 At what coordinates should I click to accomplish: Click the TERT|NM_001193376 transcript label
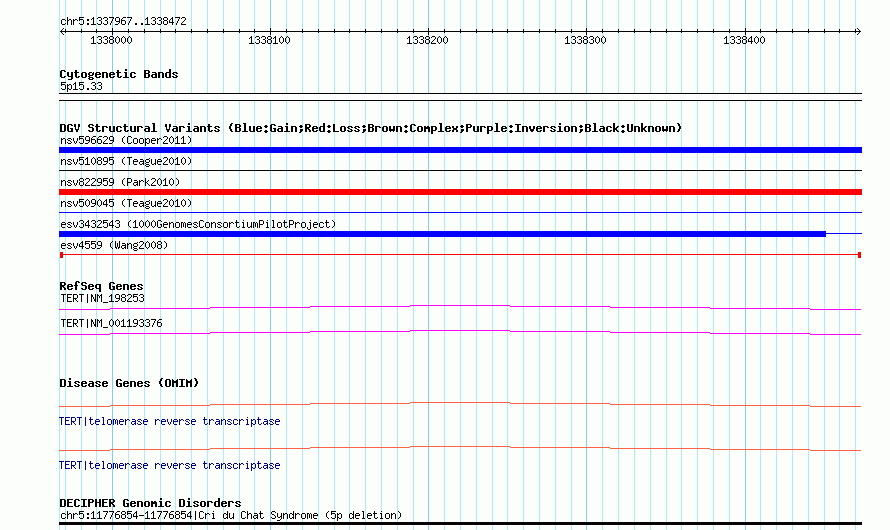(x=111, y=323)
